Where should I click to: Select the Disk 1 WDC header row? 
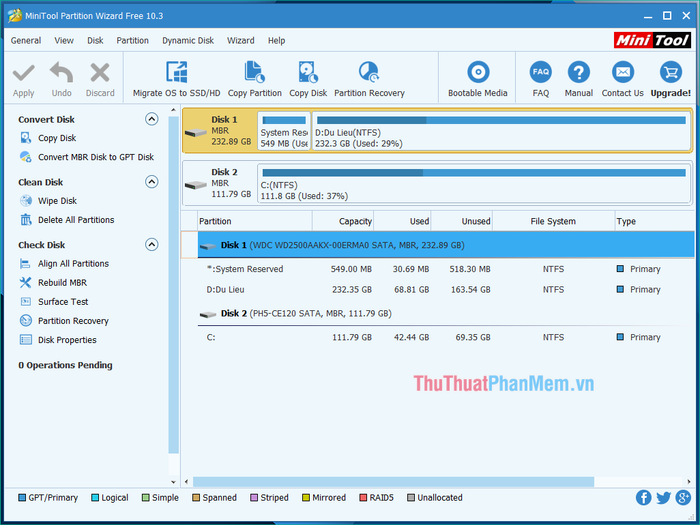445,245
